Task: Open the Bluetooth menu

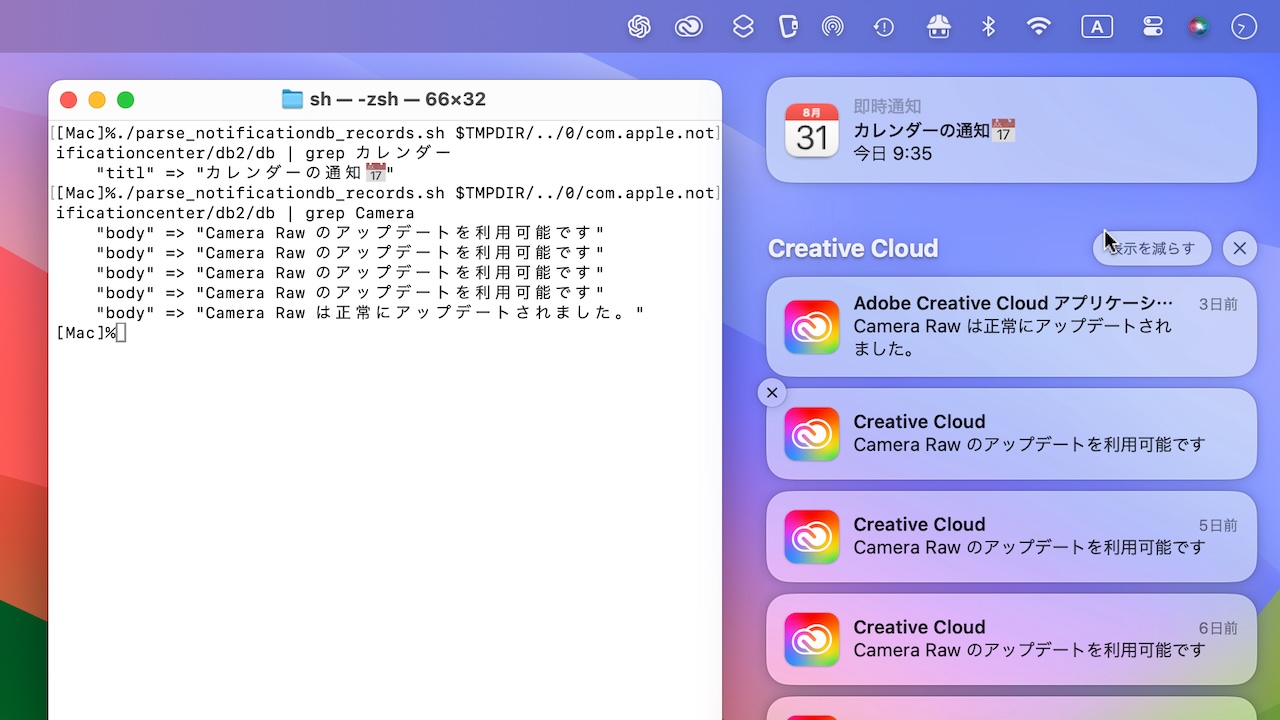Action: tap(988, 27)
